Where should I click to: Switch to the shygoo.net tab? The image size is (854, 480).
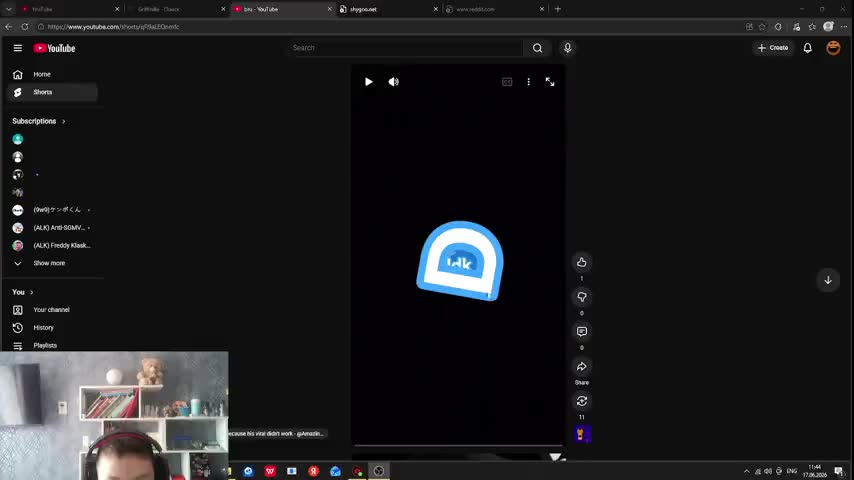(x=388, y=9)
